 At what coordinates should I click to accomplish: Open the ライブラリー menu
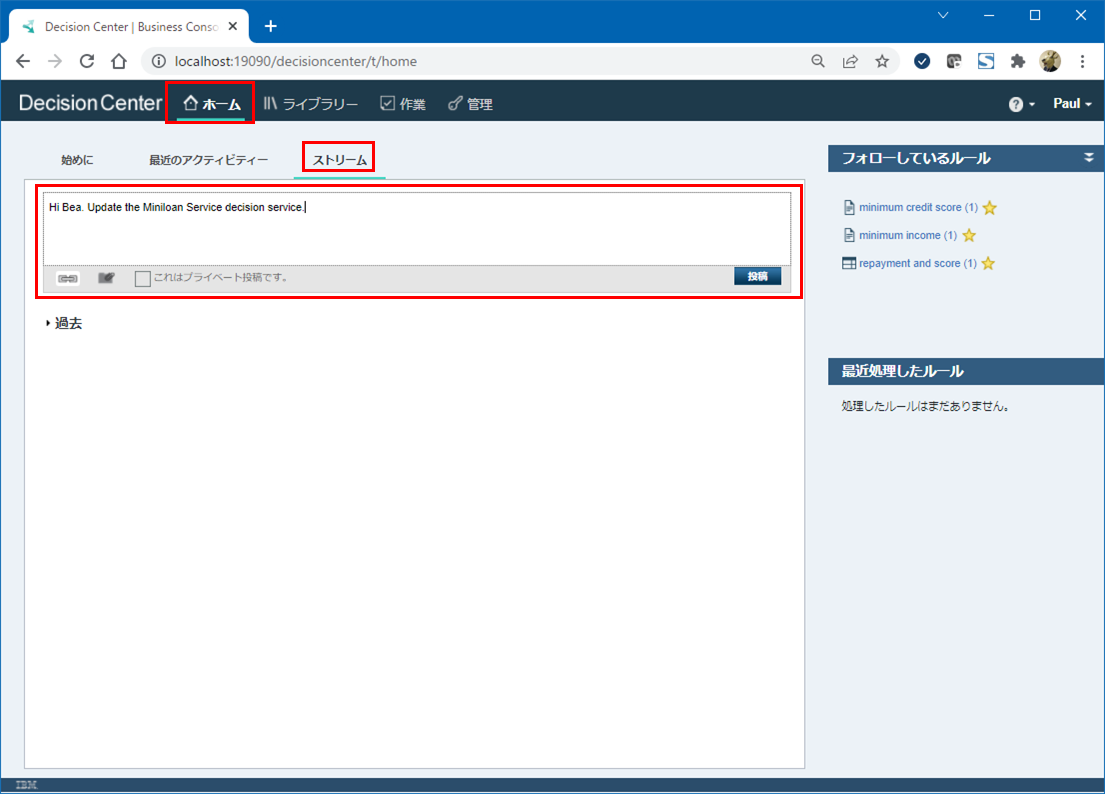click(x=311, y=104)
